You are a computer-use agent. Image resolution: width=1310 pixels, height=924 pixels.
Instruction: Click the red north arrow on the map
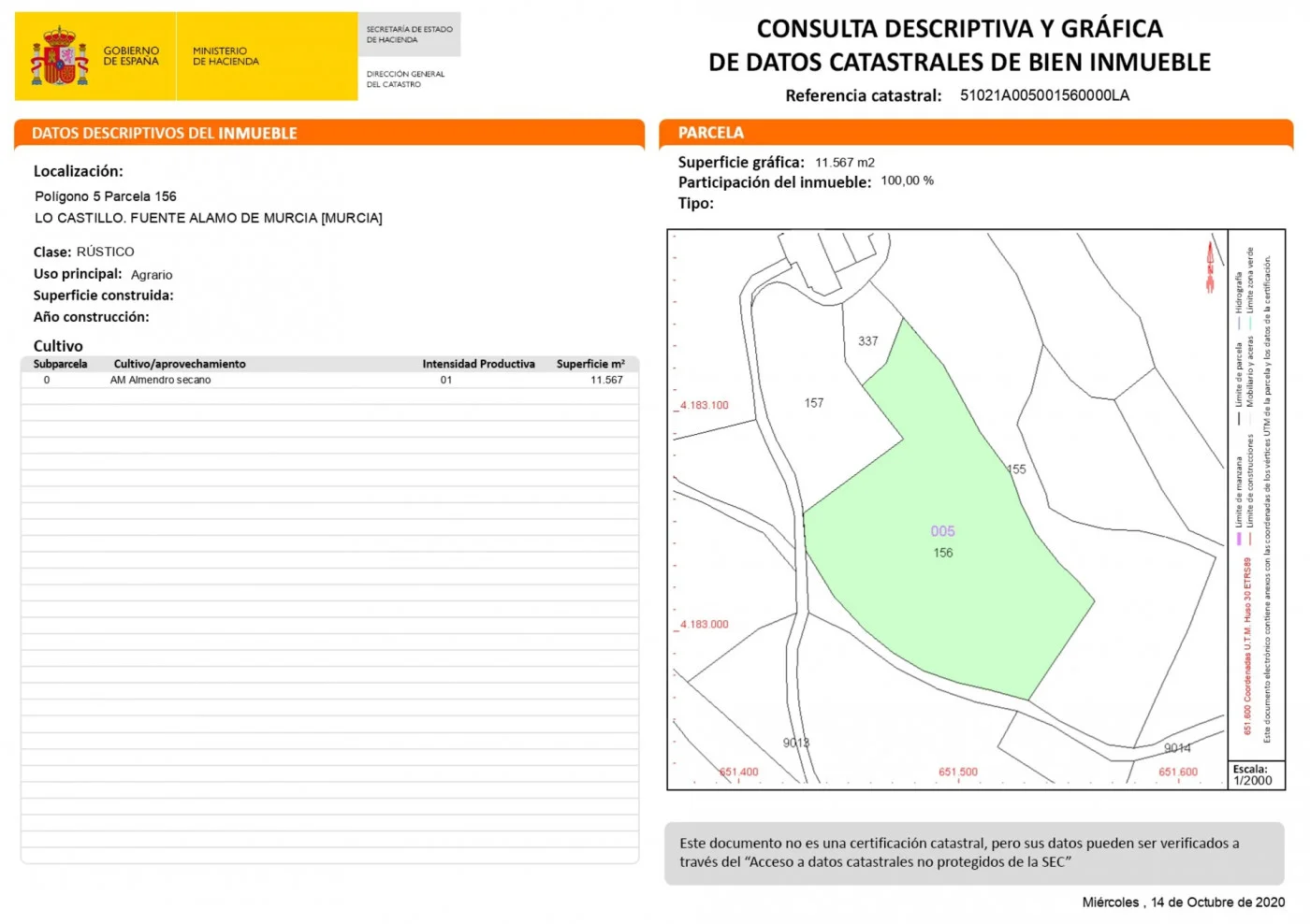(1210, 266)
